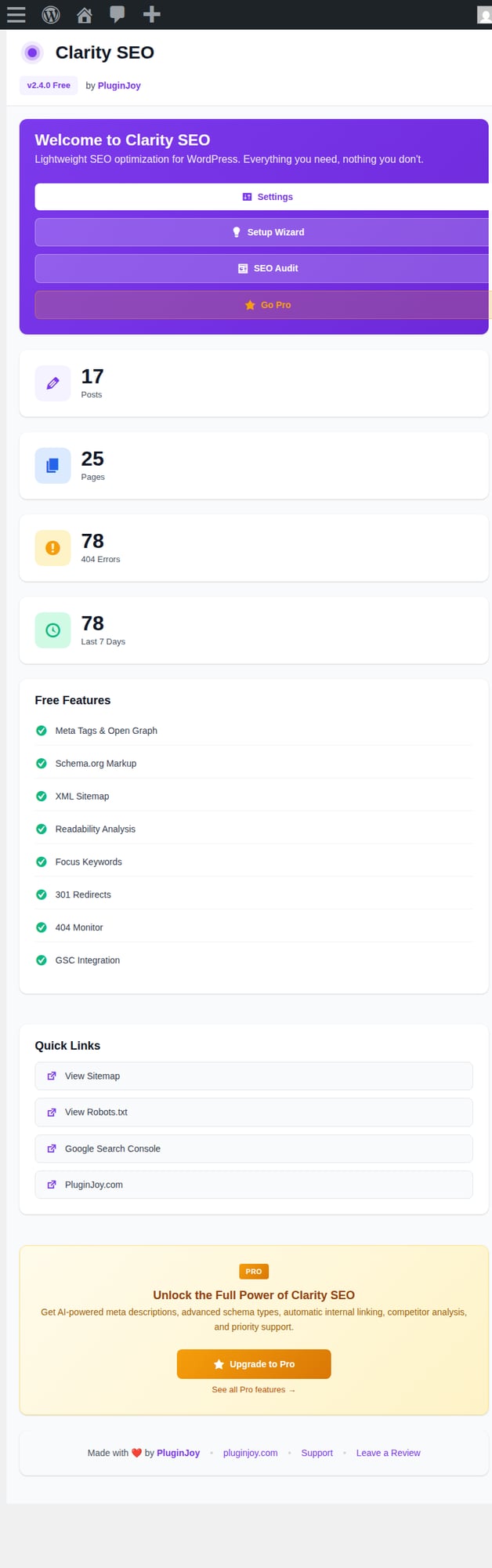
Task: Expand the admin sidebar hamburger menu
Action: pos(16,14)
